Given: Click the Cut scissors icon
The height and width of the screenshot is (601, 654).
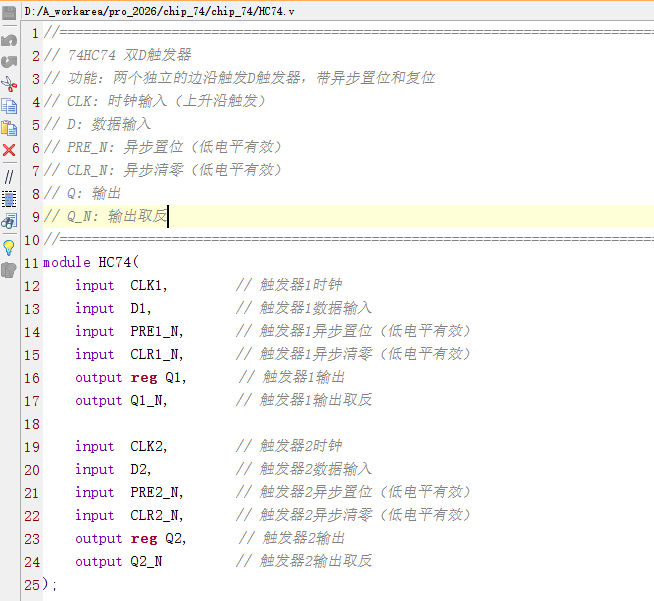Looking at the screenshot, I should pyautogui.click(x=9, y=84).
